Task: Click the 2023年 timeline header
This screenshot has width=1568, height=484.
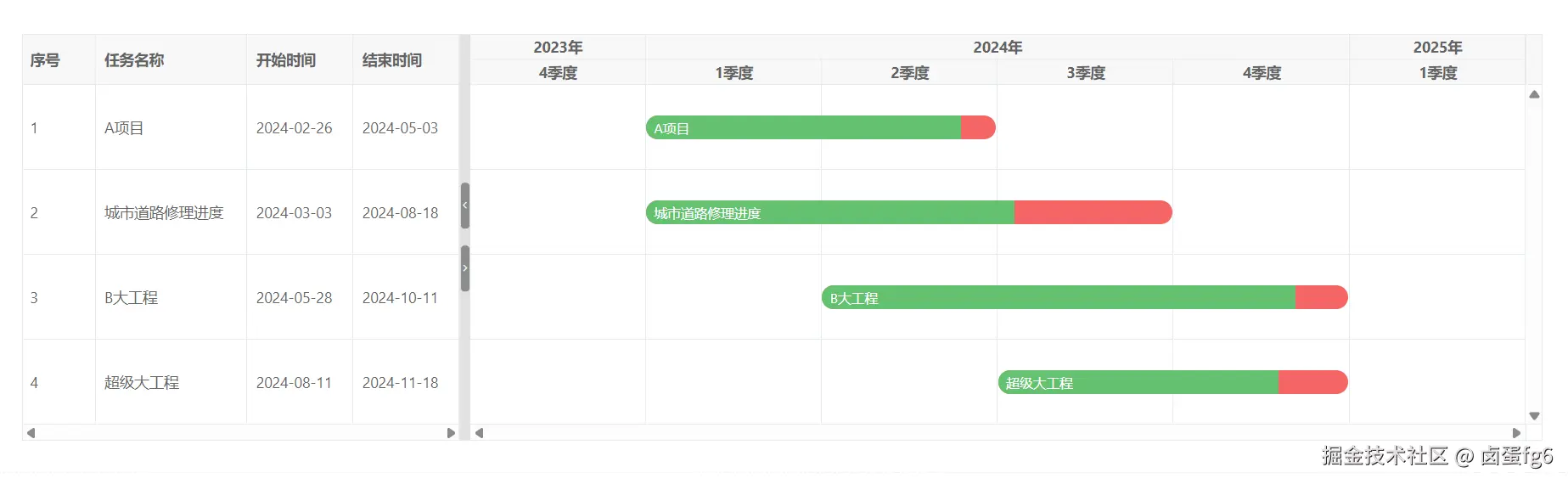Action: pos(558,48)
